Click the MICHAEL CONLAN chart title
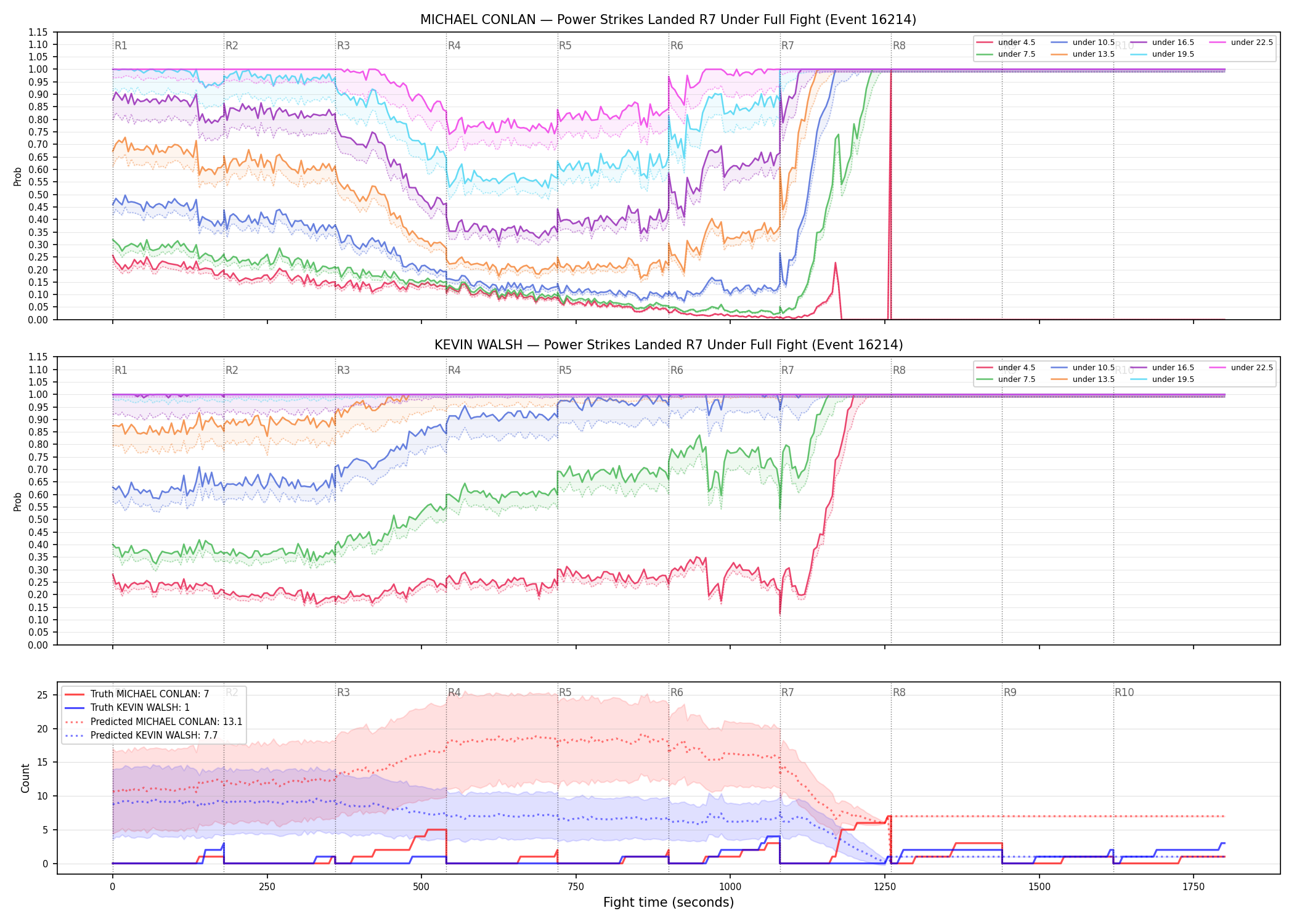1294x924 pixels. tap(668, 20)
